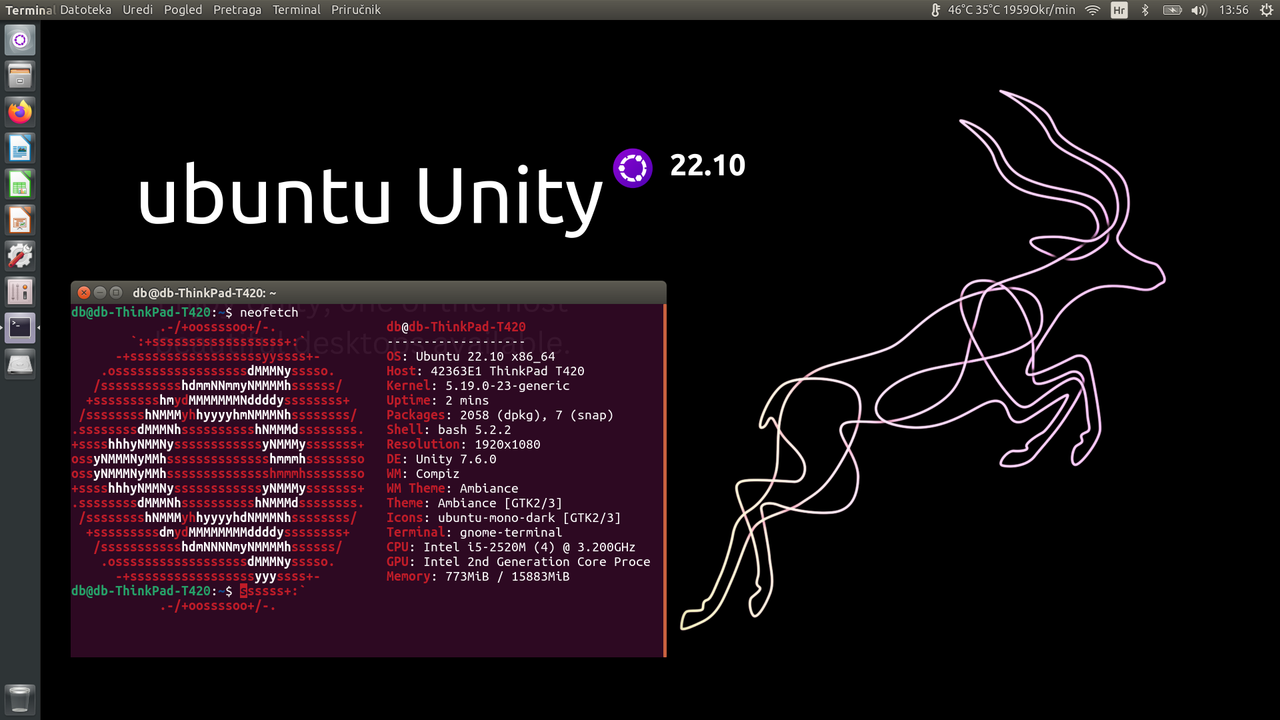Click the Packages: 2058 (dpkg) line
Image resolution: width=1280 pixels, height=720 pixels.
click(500, 415)
